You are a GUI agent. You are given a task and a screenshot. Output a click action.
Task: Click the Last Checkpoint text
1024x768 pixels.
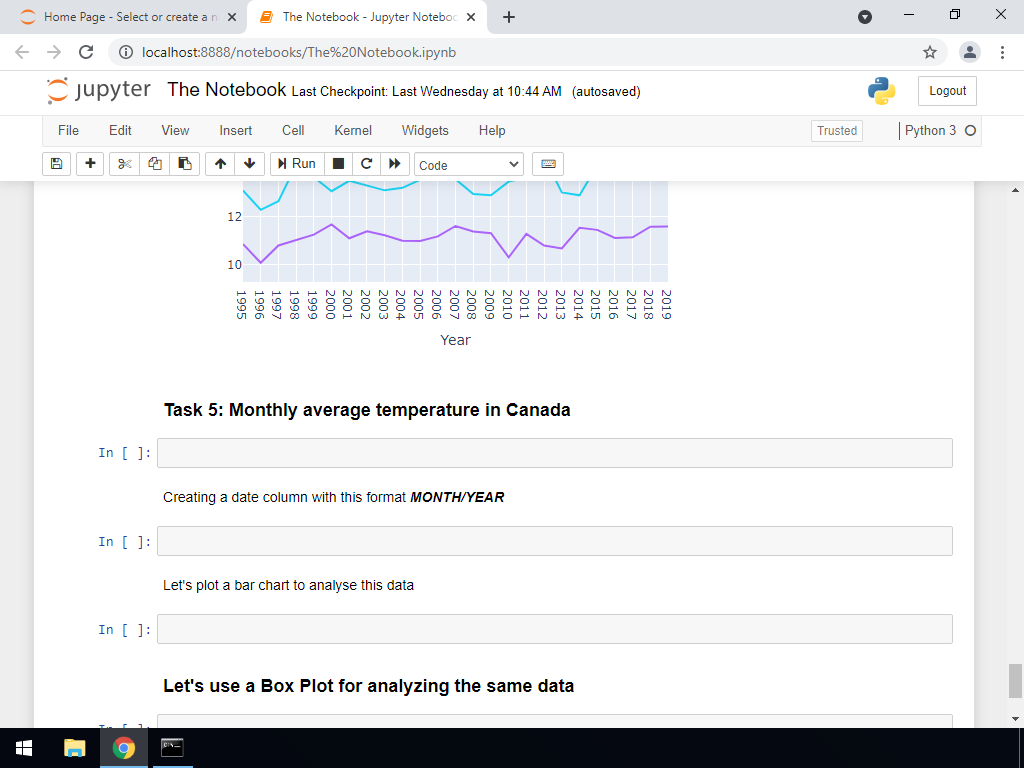tap(426, 91)
